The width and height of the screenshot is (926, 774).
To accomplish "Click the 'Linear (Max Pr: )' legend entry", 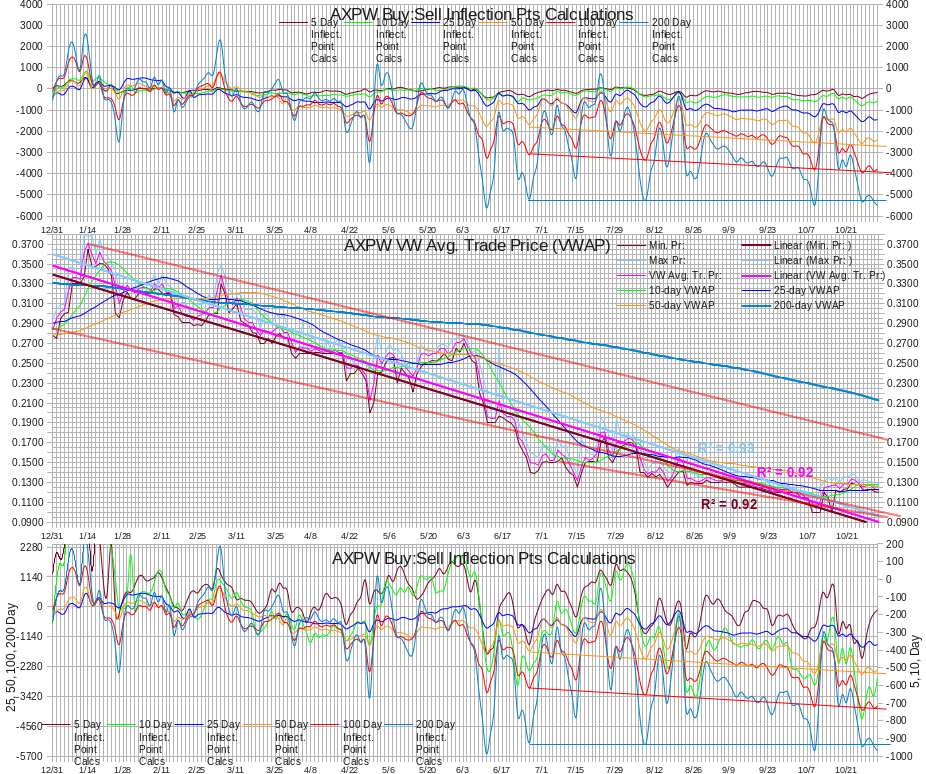I will (x=797, y=260).
